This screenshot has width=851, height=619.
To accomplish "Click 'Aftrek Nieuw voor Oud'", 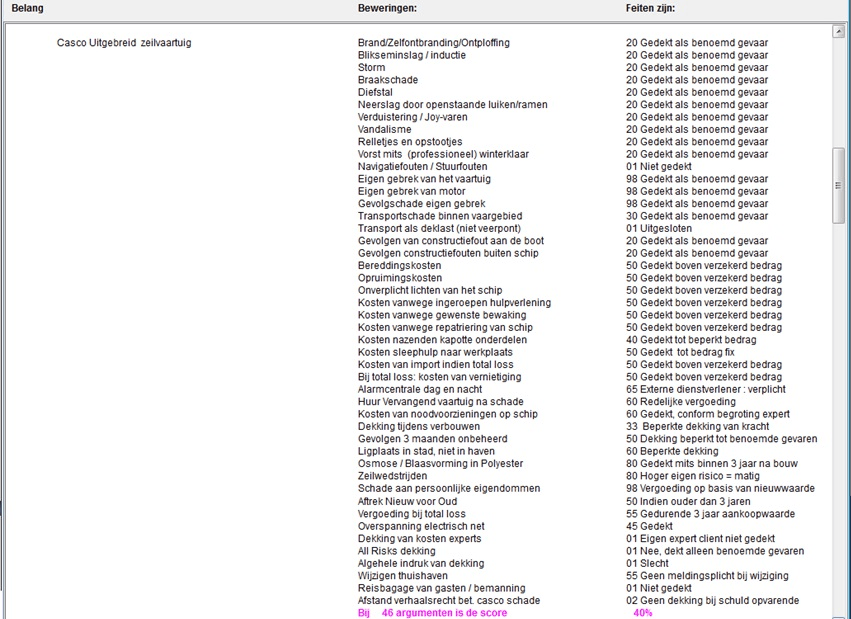I will [x=407, y=501].
